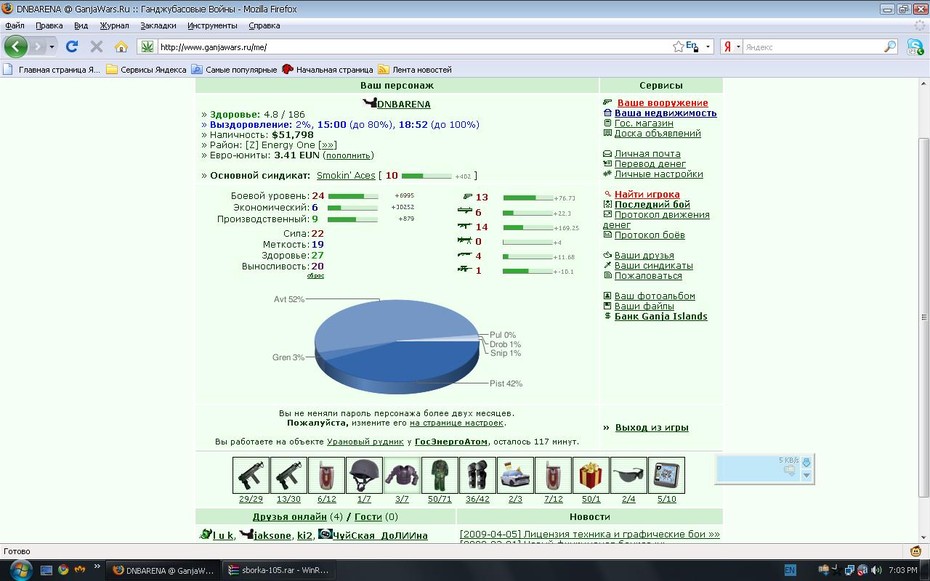The width and height of the screenshot is (930, 581).
Task: Open the Правка menu
Action: click(x=49, y=25)
